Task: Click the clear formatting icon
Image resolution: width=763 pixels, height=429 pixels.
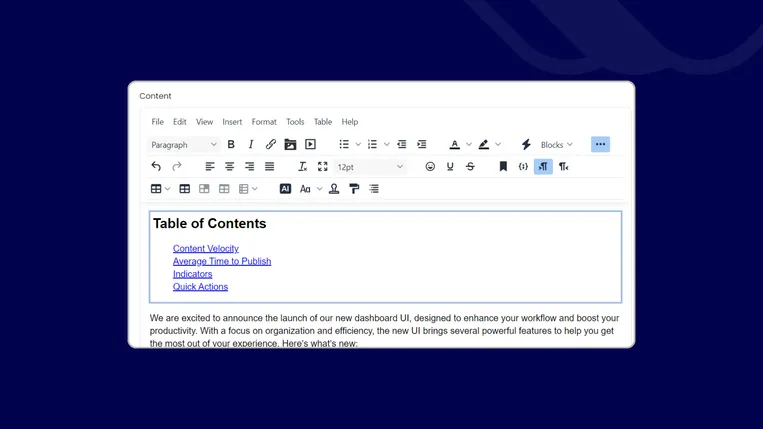Action: point(303,167)
